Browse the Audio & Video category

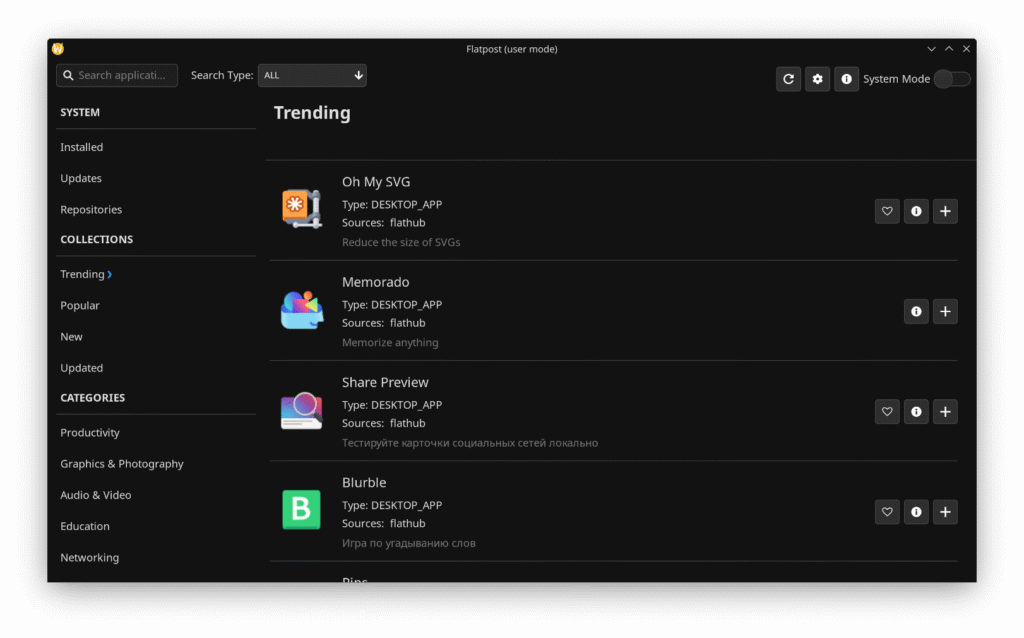point(95,495)
